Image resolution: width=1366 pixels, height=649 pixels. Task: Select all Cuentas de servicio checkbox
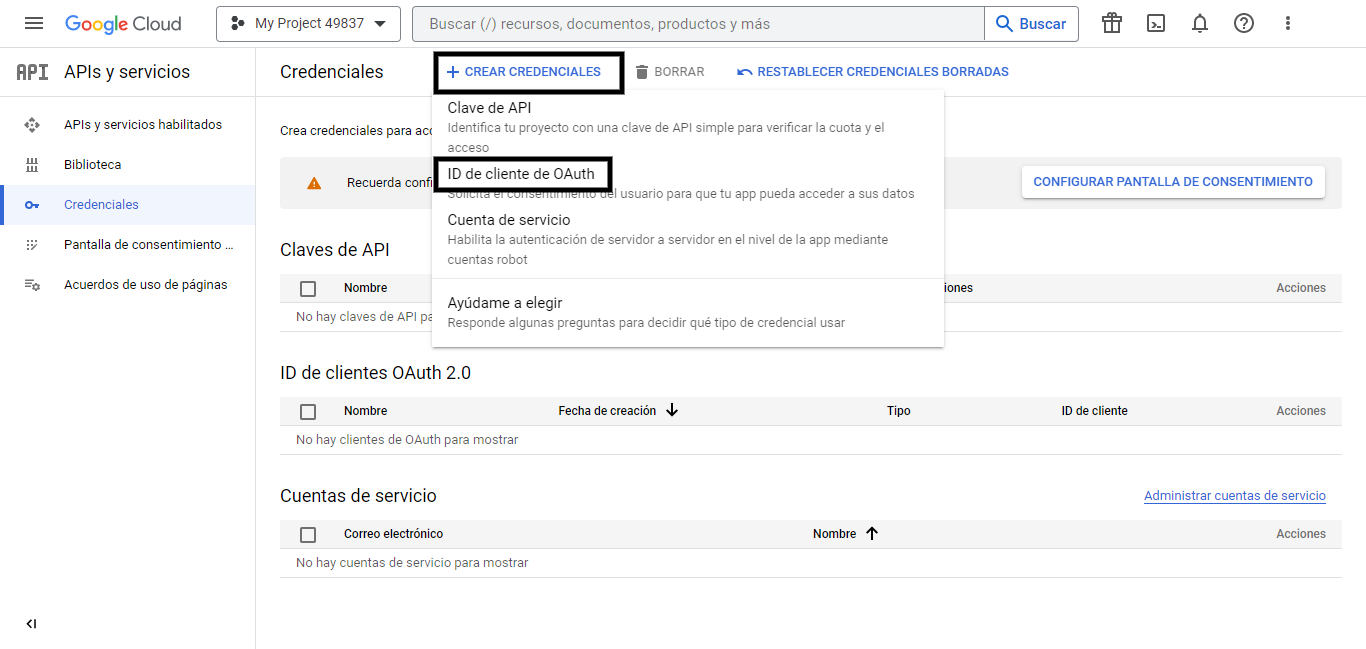click(308, 534)
